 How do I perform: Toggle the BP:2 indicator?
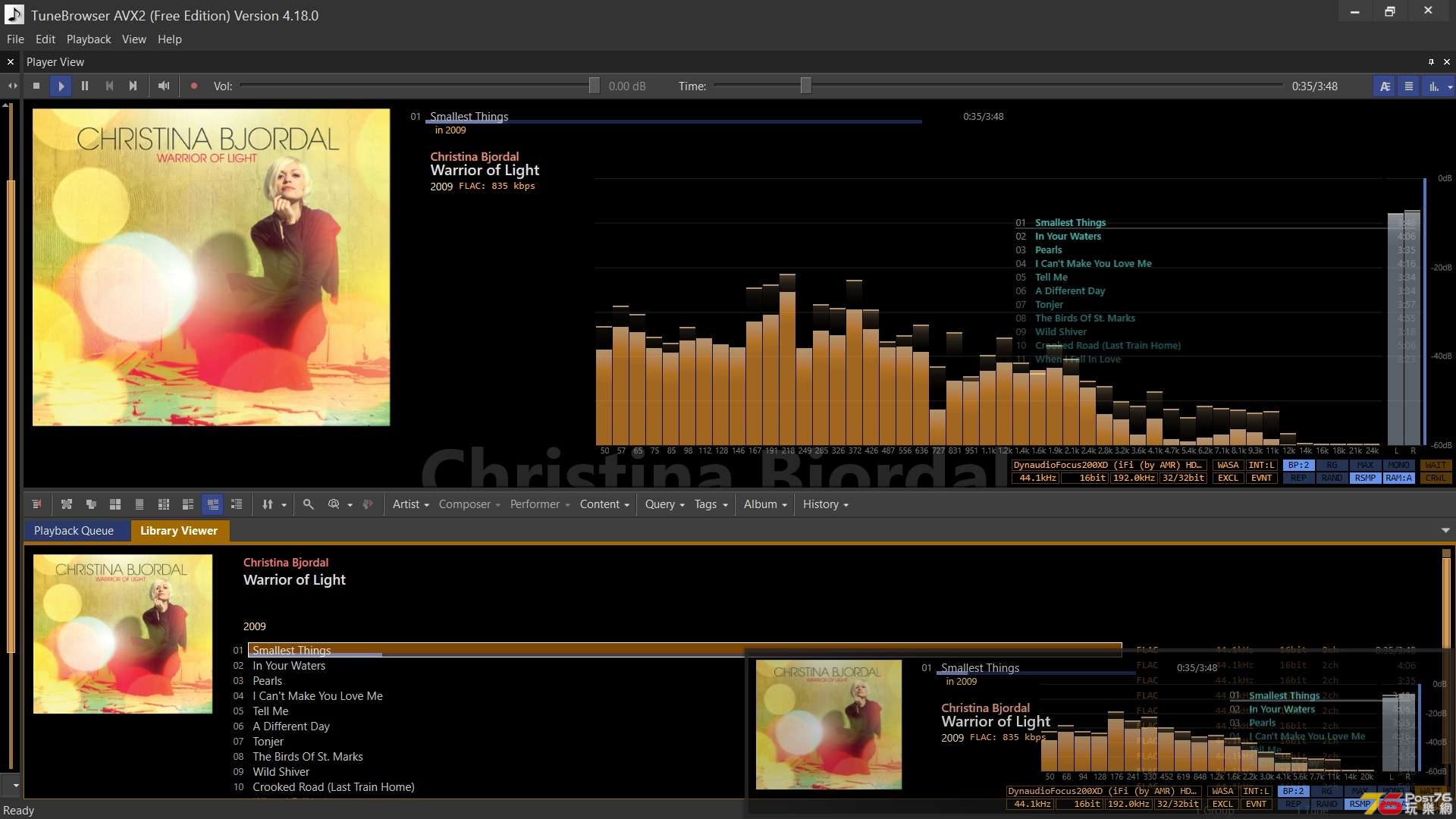[1298, 466]
